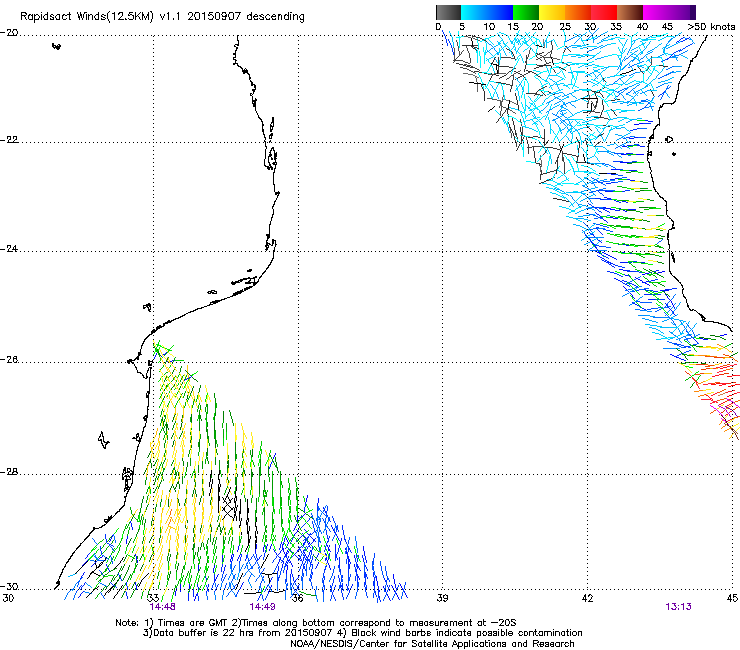Screen dimensions: 740x650
Task: Click the '14:48' swath time label
Action: pyautogui.click(x=162, y=607)
